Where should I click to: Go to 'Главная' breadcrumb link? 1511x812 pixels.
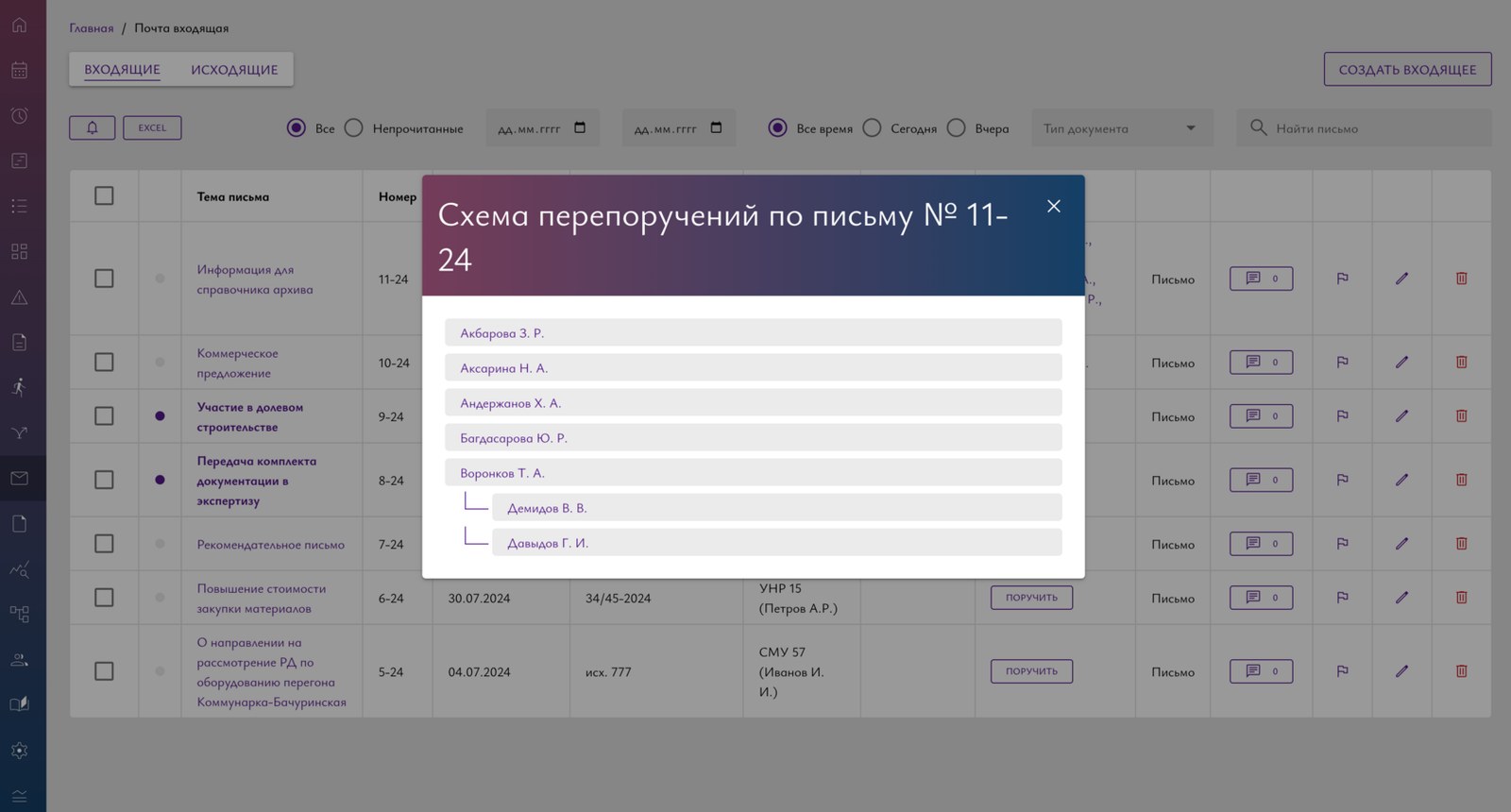coord(91,28)
